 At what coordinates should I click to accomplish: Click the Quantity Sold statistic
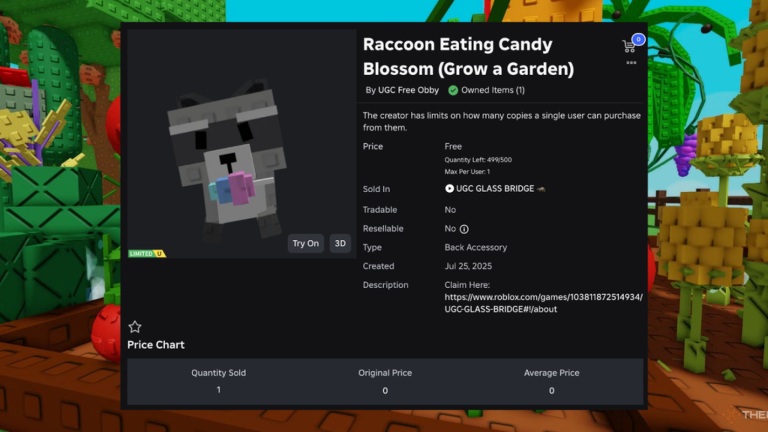218,381
